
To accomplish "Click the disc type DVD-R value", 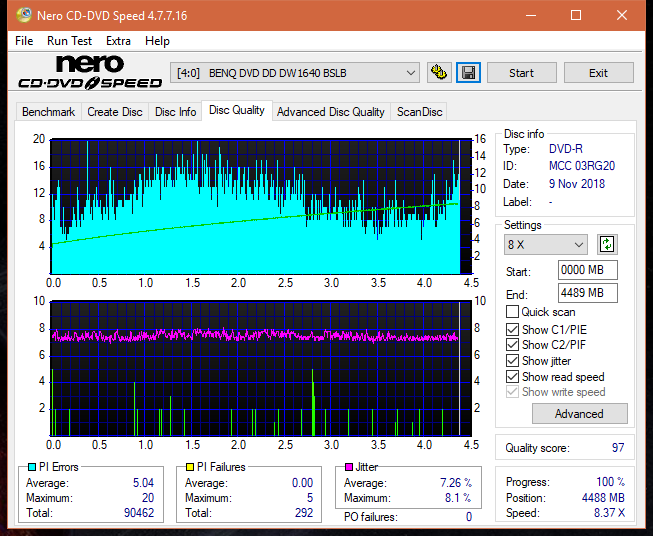I will pyautogui.click(x=566, y=149).
